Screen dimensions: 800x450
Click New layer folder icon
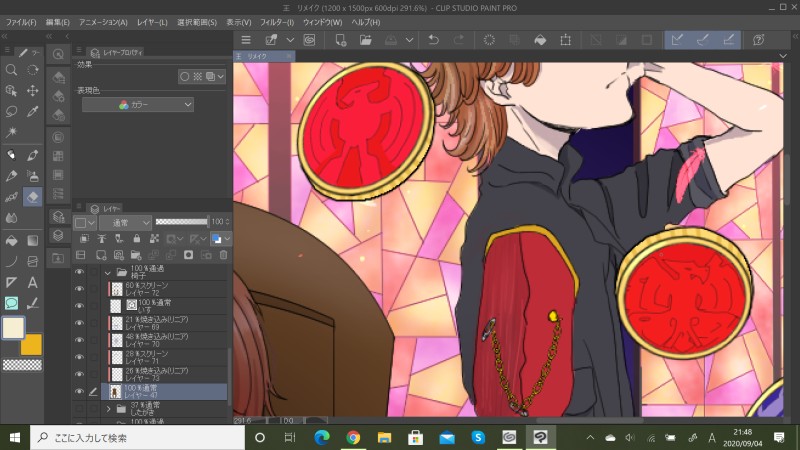click(136, 255)
